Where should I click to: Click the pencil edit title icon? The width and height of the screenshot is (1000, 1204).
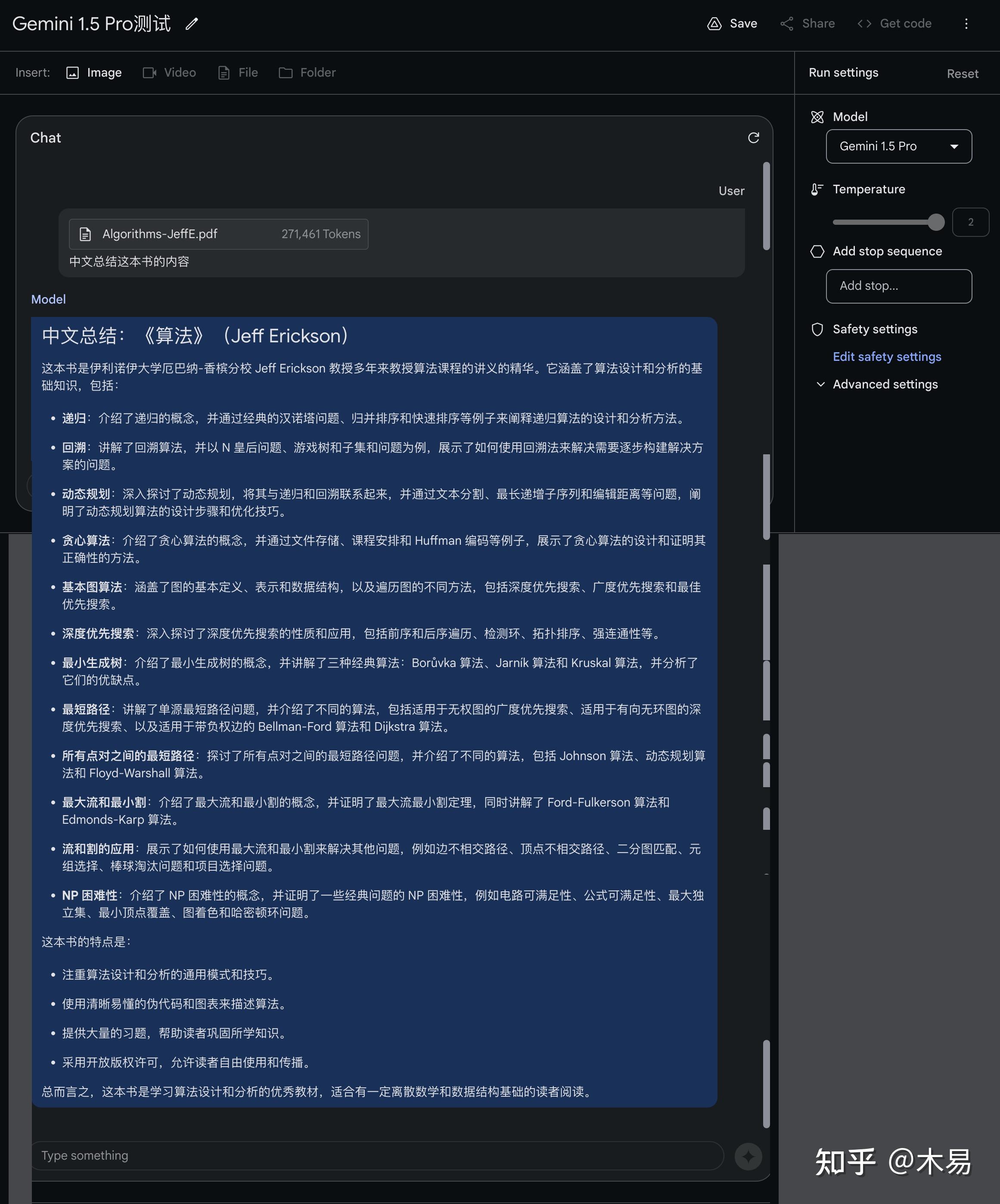click(192, 24)
